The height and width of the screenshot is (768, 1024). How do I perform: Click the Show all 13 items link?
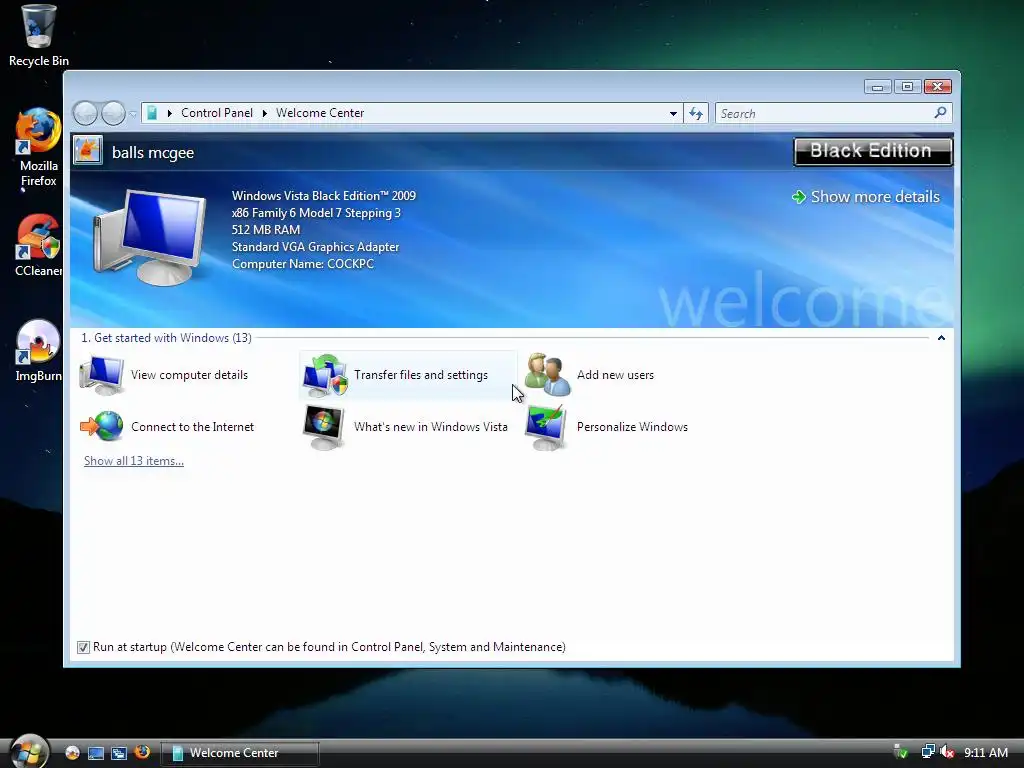[134, 461]
